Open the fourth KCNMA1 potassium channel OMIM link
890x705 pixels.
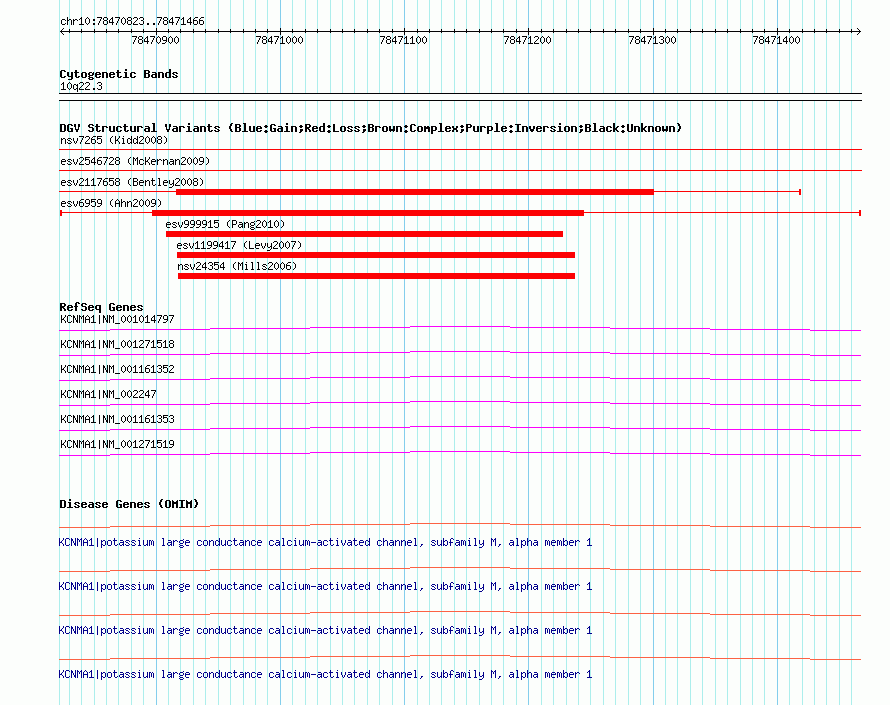325,674
